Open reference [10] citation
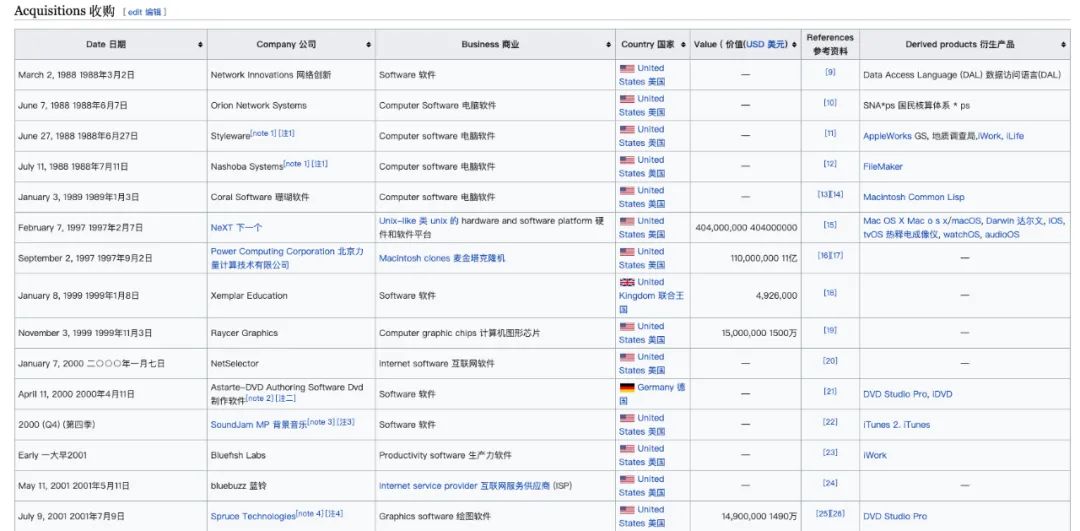This screenshot has width=1080, height=531. (x=830, y=102)
